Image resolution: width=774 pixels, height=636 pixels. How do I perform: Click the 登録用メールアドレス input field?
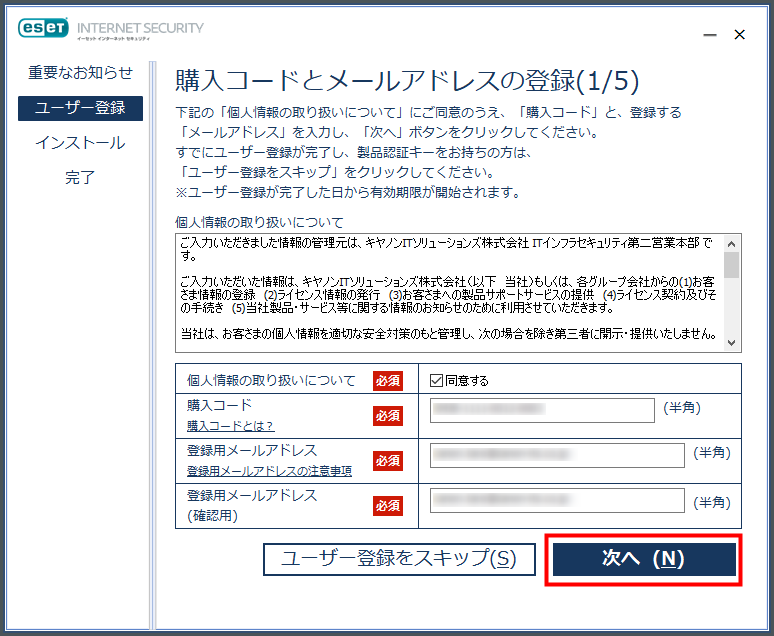[557, 455]
